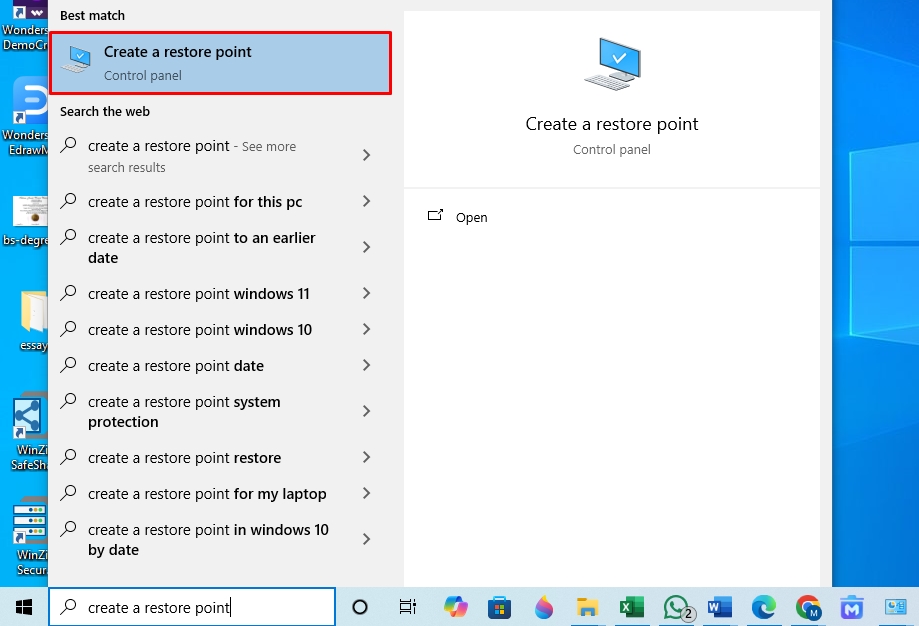
Task: Expand chevron next to 'windows 11' suggestion
Action: click(366, 293)
